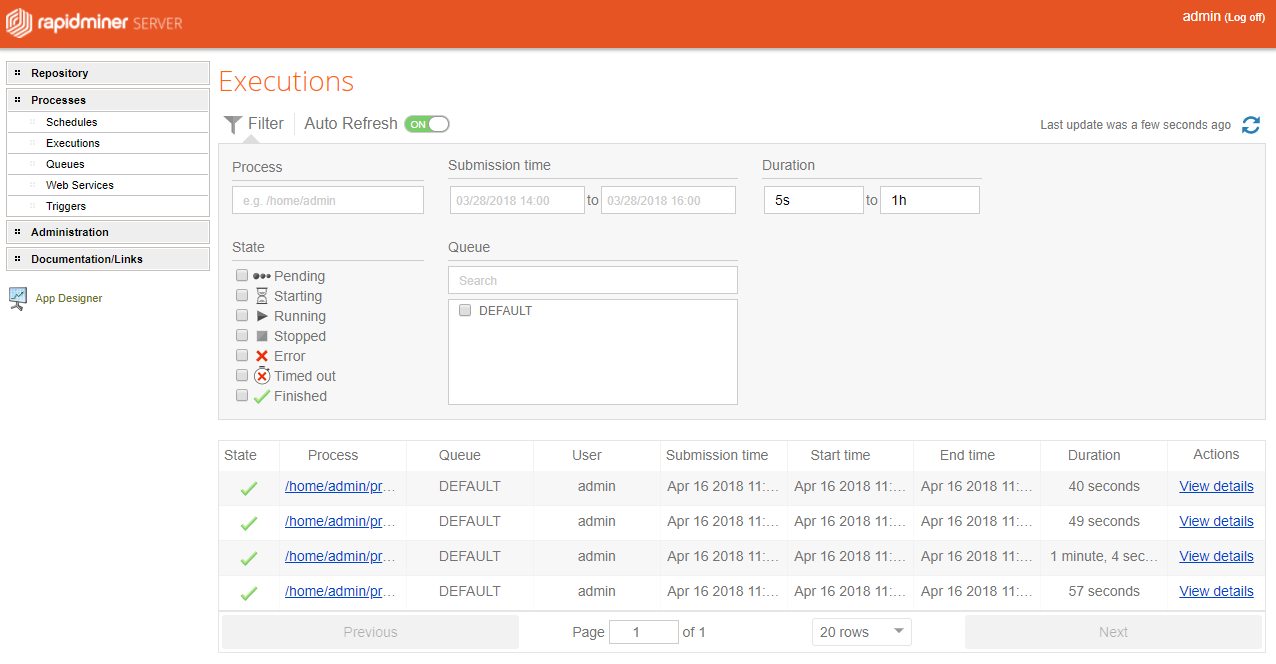Image resolution: width=1276 pixels, height=664 pixels.
Task: Click the RapidMiner Server logo
Action: click(93, 21)
